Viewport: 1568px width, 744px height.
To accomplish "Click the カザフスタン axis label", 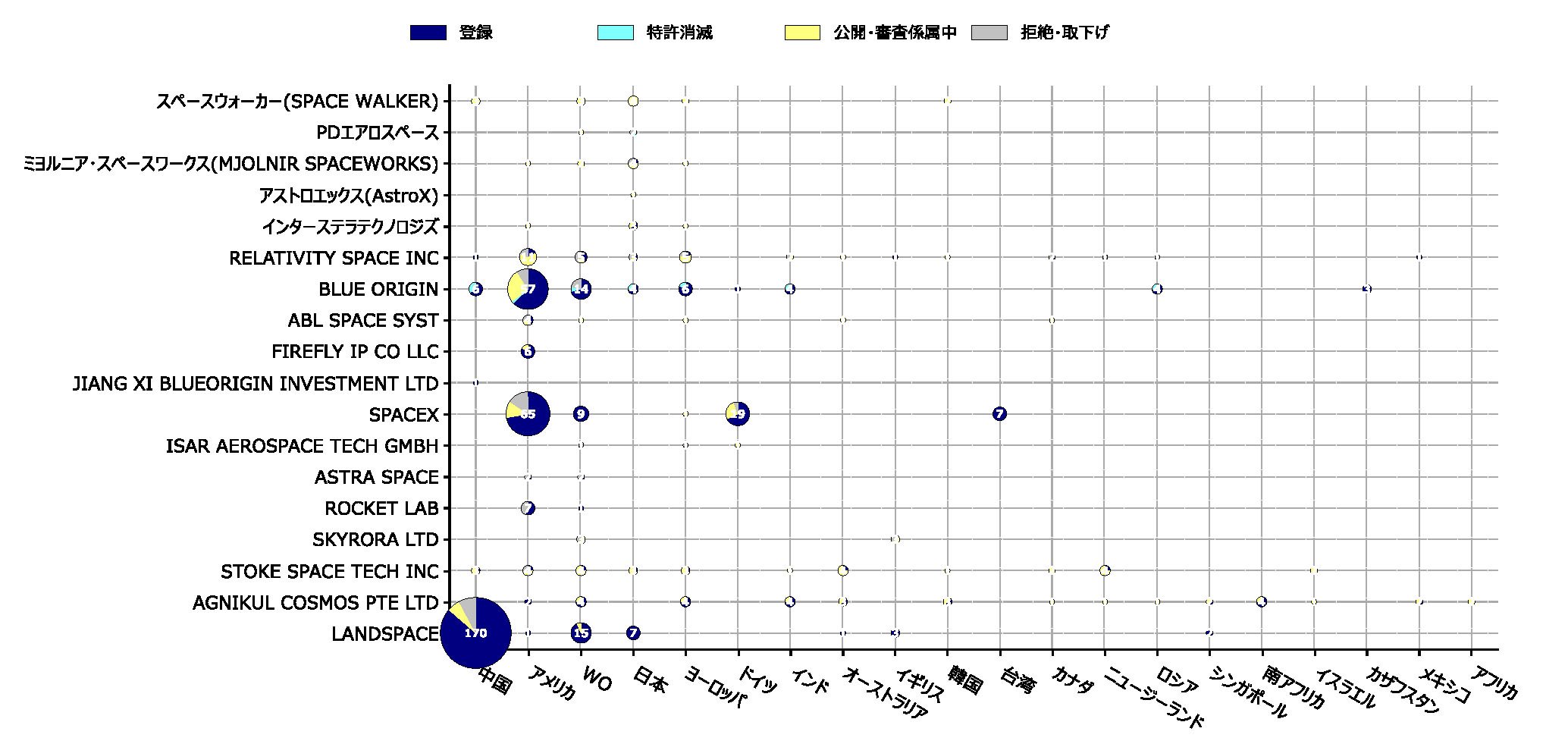I will pos(1403,691).
